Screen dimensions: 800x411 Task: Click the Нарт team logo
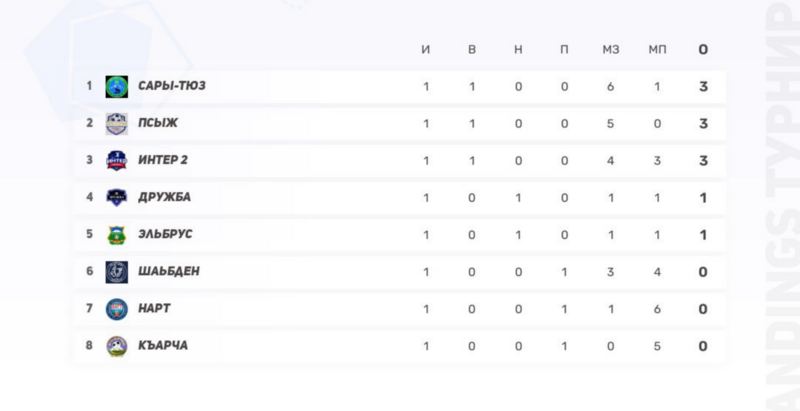tap(117, 309)
